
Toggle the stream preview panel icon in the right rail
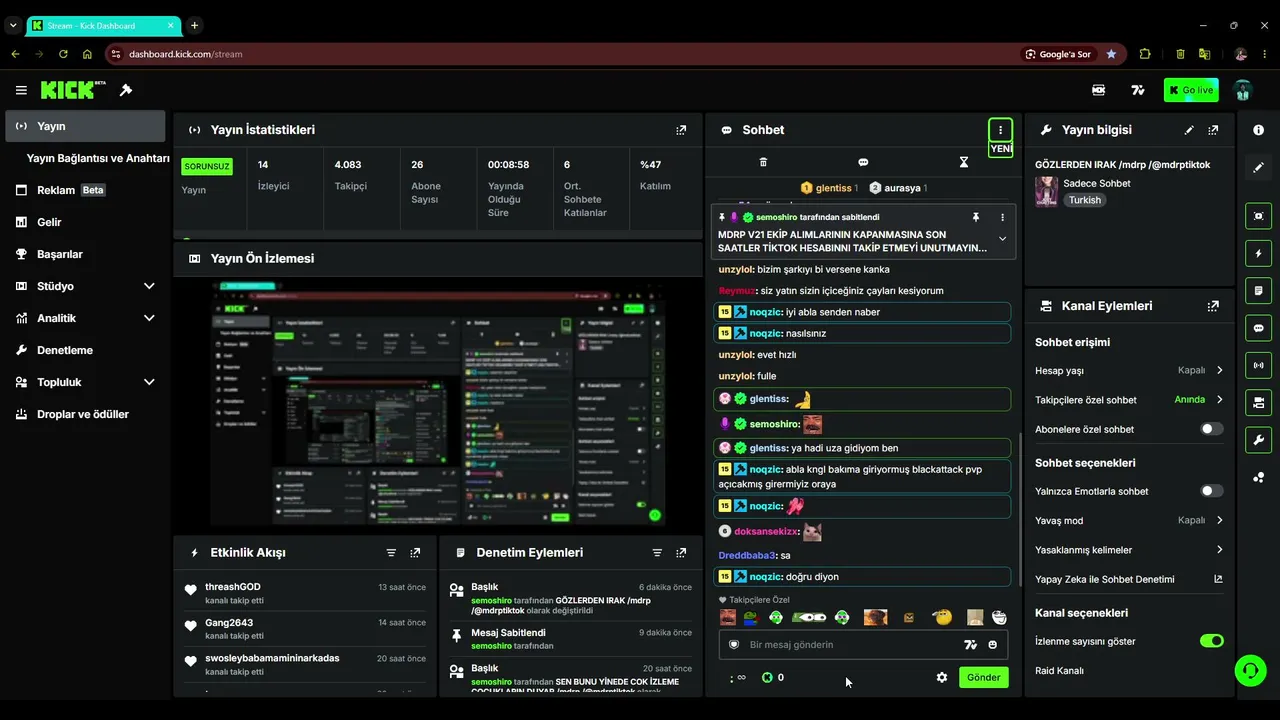point(1258,216)
